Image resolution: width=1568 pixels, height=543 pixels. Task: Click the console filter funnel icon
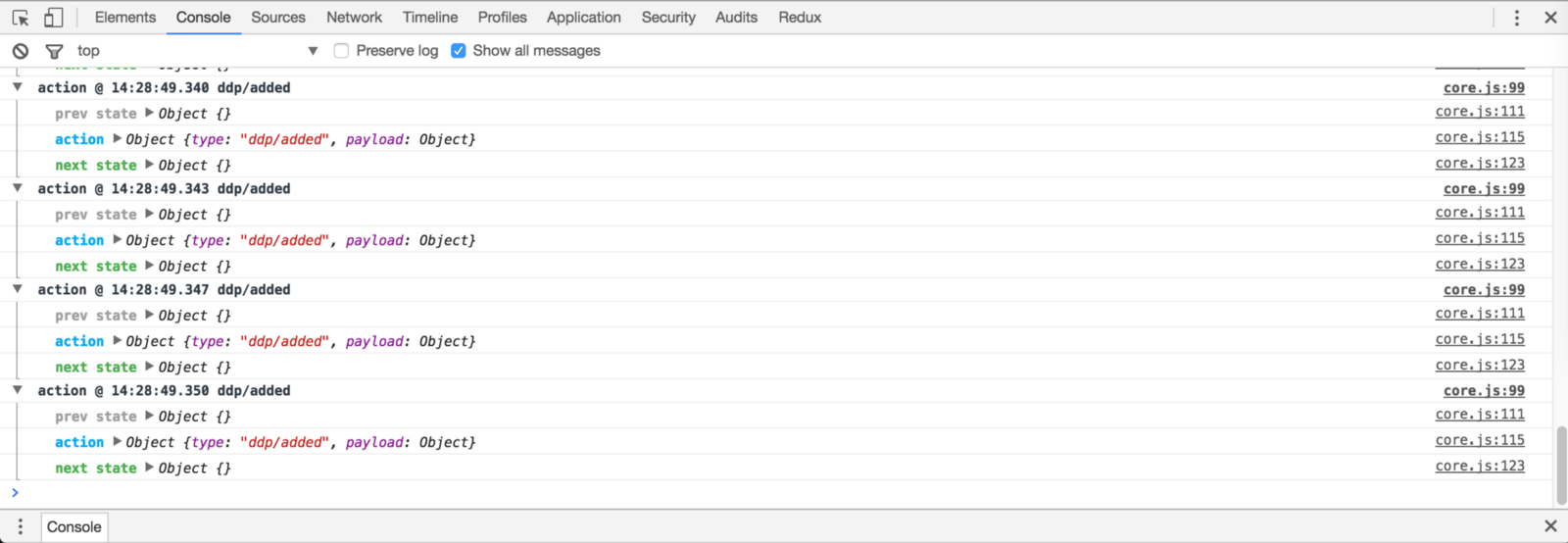tap(55, 51)
